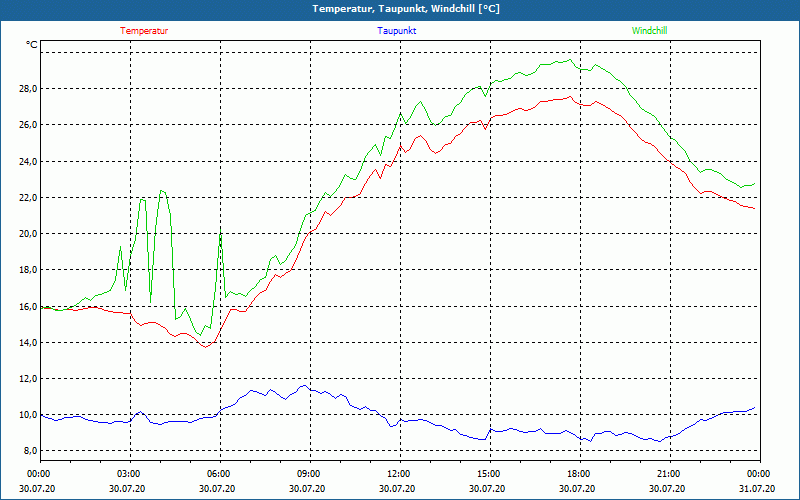Click the Windchill curve's peak near 18:00
This screenshot has height=500, width=800.
570,60
